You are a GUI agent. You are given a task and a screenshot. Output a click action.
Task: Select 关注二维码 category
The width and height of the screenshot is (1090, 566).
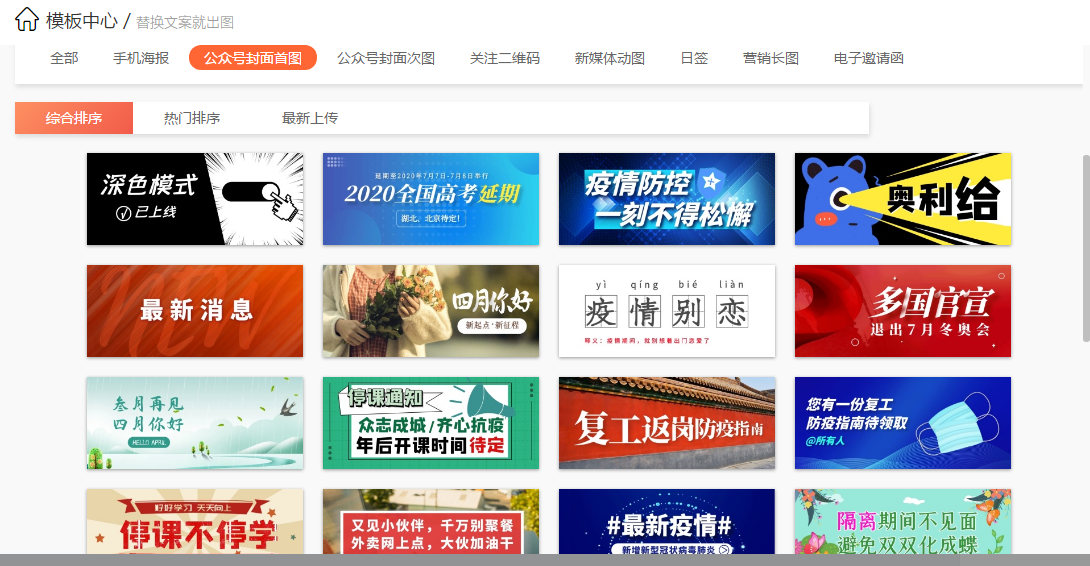[x=505, y=58]
